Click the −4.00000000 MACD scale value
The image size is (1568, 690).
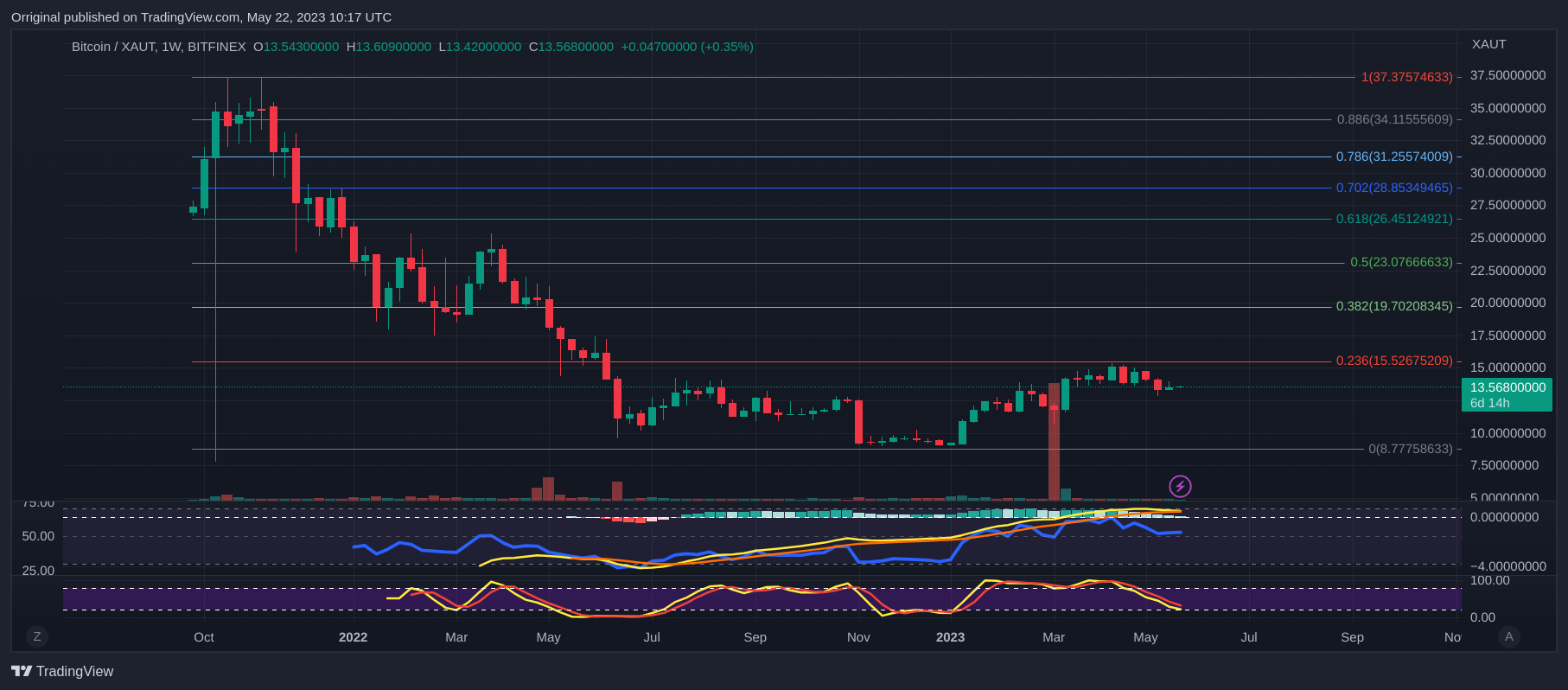tap(1508, 566)
